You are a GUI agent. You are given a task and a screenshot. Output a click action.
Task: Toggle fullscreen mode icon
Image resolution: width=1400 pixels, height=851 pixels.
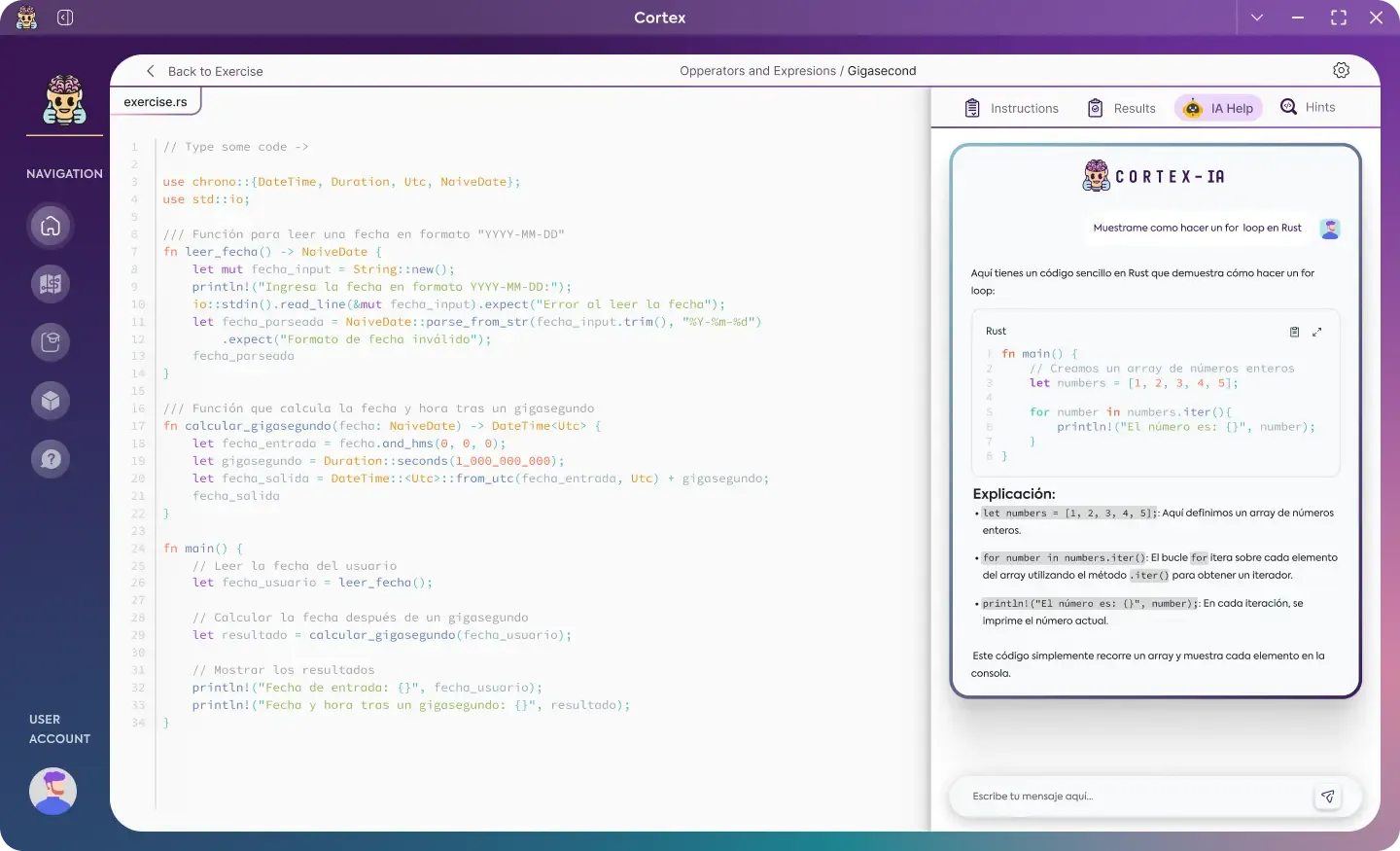1339,18
